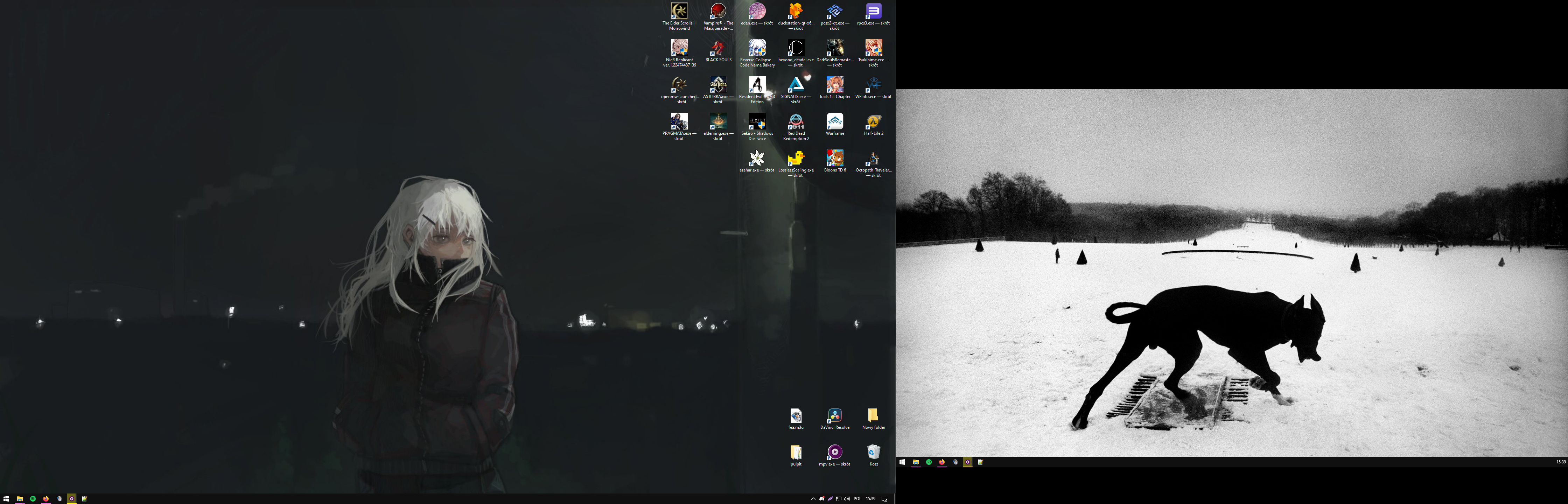Viewport: 1568px width, 504px height.
Task: Open the feather tray icon
Action: coord(830,498)
